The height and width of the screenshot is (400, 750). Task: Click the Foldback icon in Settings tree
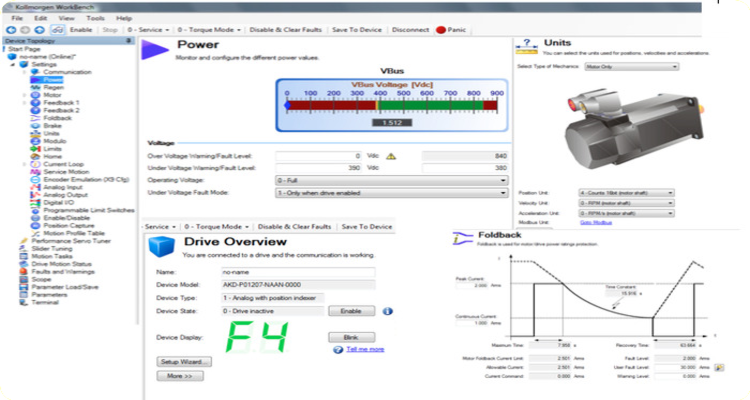[35, 118]
